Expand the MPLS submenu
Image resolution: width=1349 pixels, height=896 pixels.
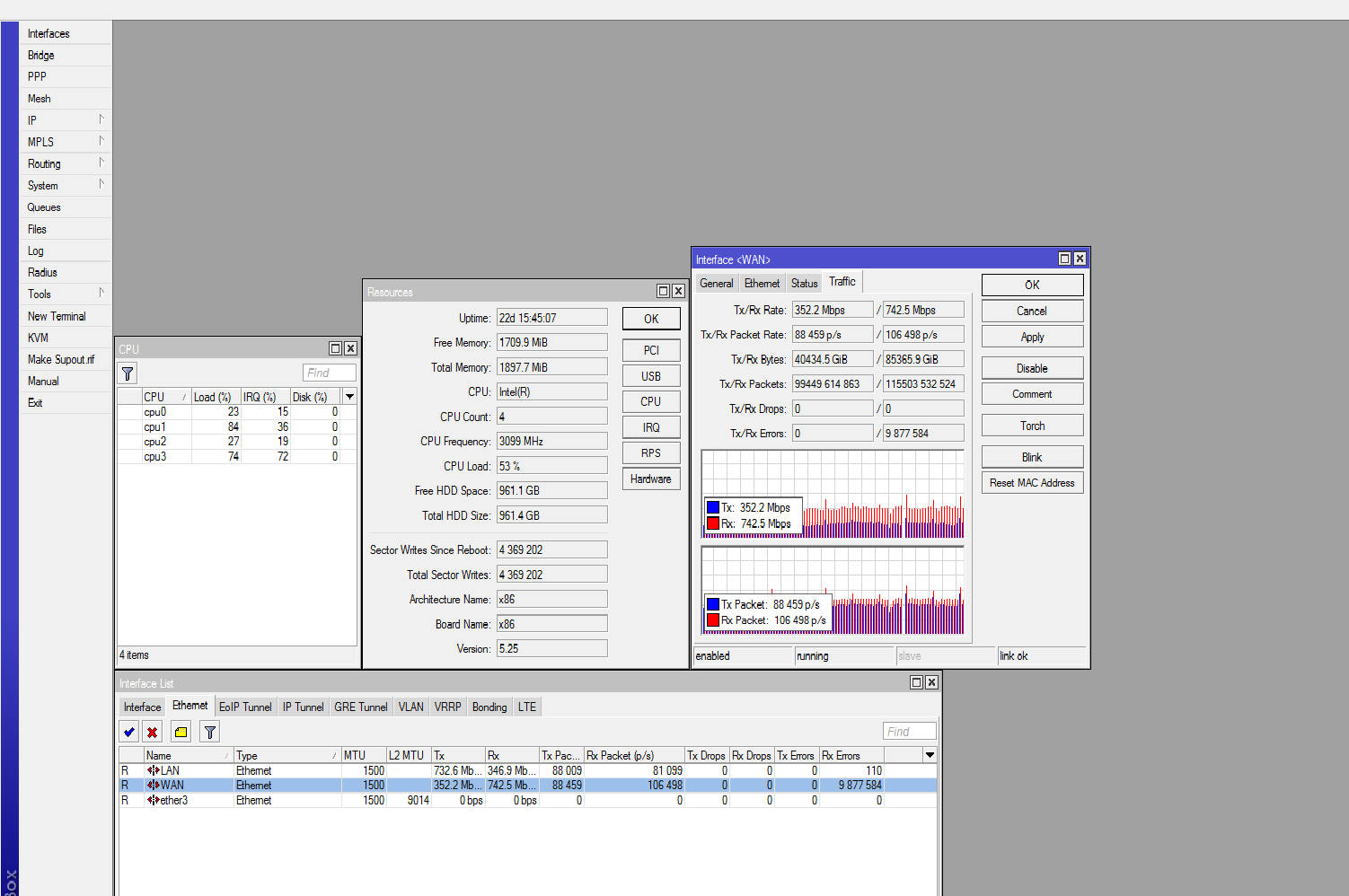101,141
